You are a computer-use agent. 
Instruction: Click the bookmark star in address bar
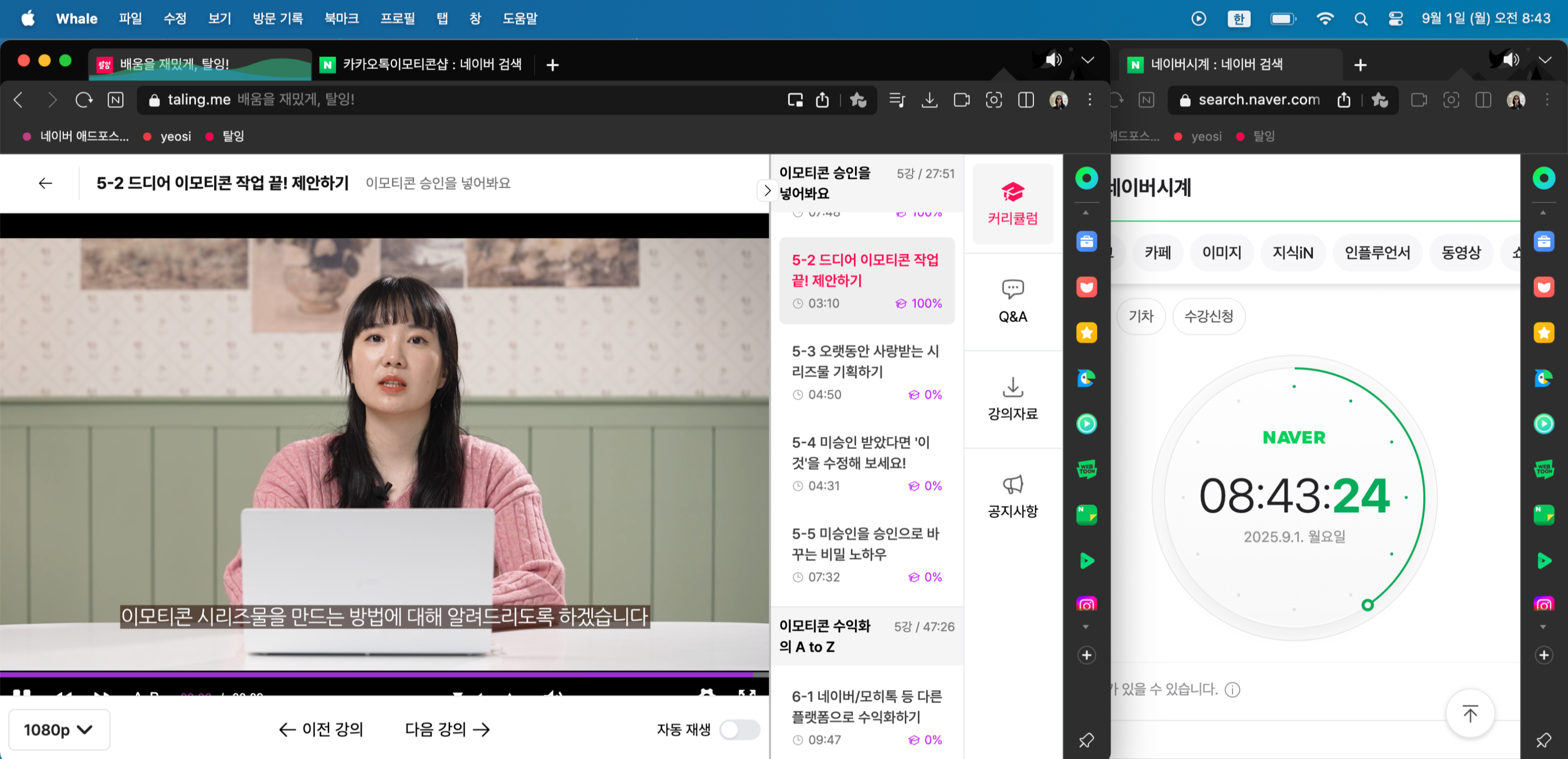pyautogui.click(x=858, y=100)
